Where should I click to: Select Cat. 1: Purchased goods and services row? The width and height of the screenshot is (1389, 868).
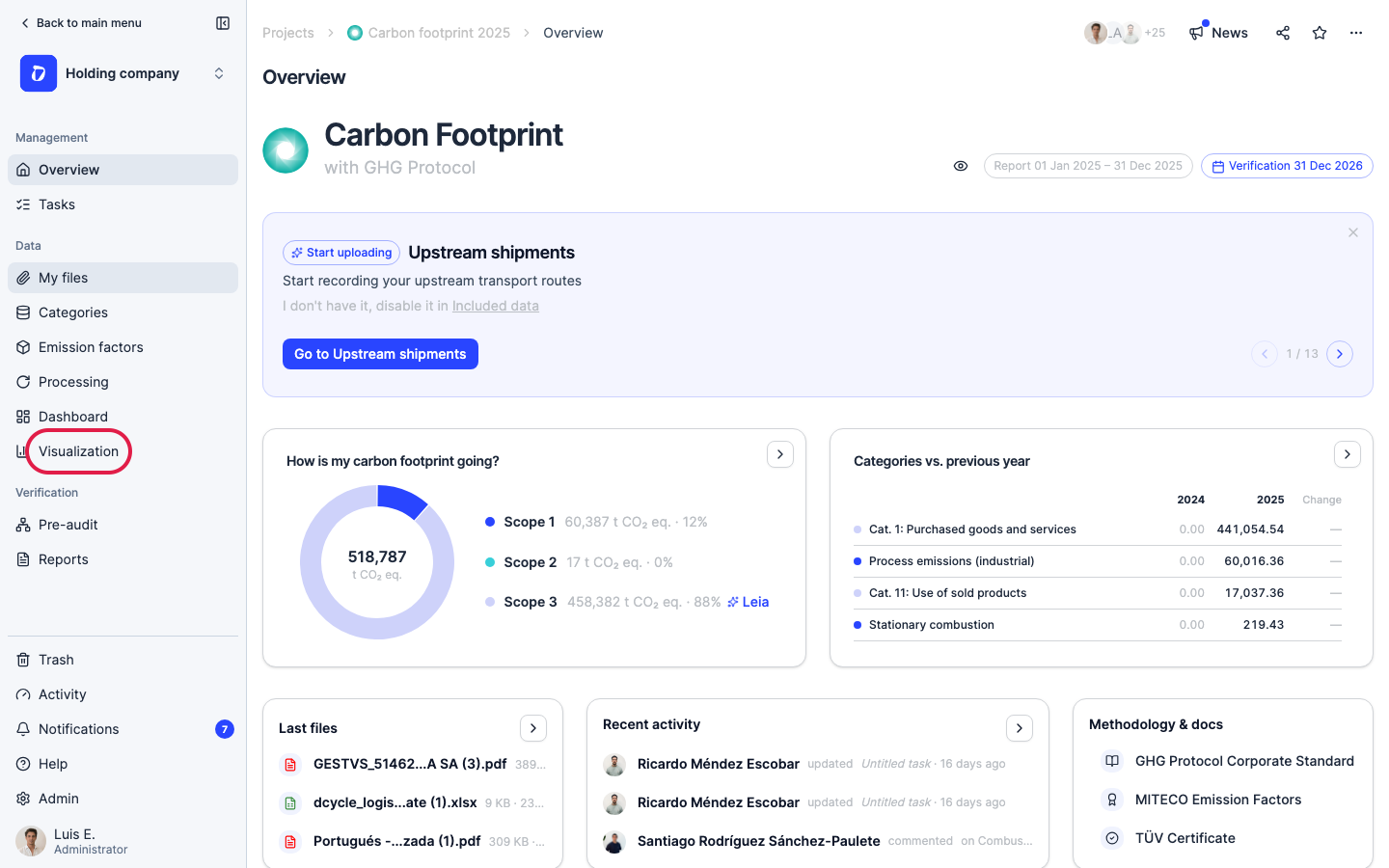coord(1098,529)
